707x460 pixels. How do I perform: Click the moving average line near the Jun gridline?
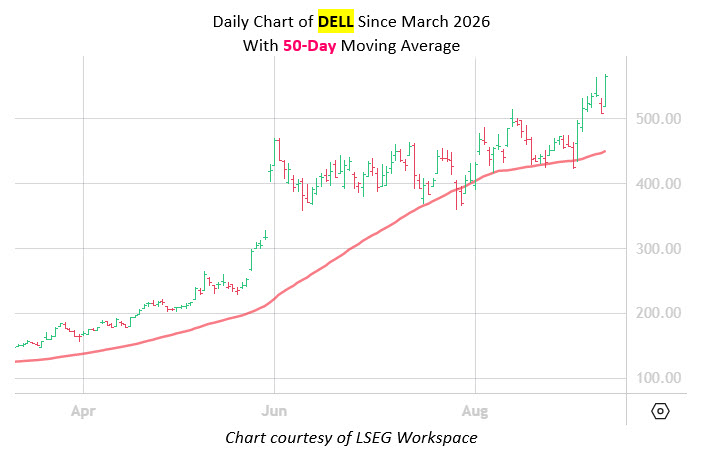coord(275,298)
